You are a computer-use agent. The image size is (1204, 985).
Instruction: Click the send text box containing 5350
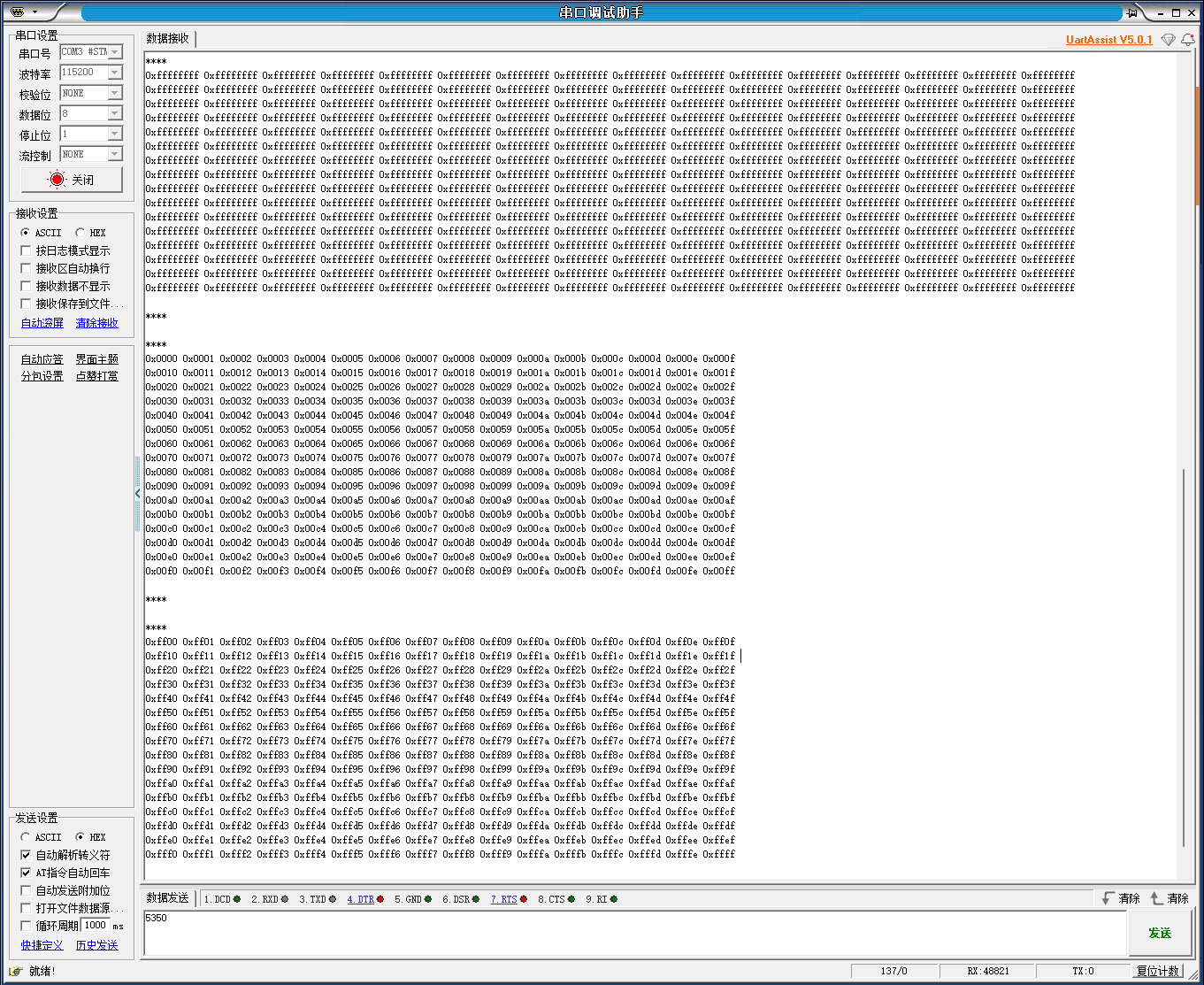pos(634,933)
